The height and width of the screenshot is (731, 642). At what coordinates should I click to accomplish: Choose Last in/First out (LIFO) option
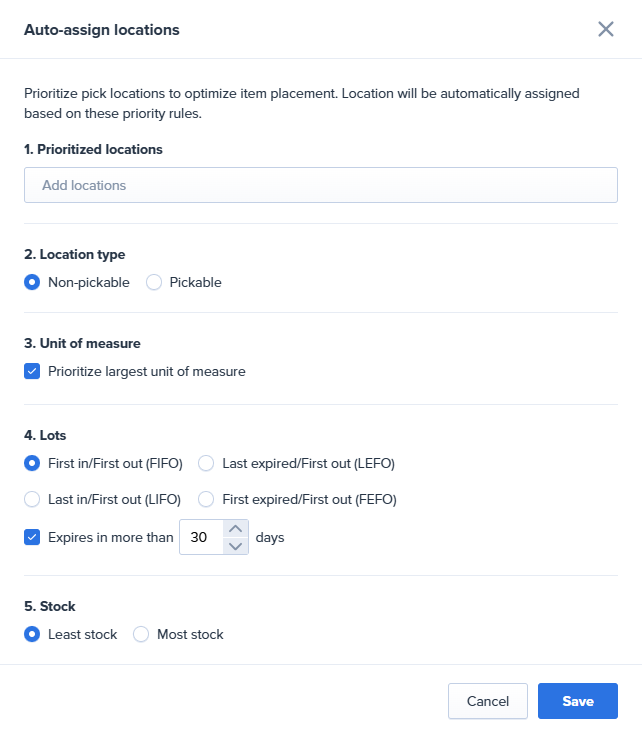pyautogui.click(x=32, y=499)
